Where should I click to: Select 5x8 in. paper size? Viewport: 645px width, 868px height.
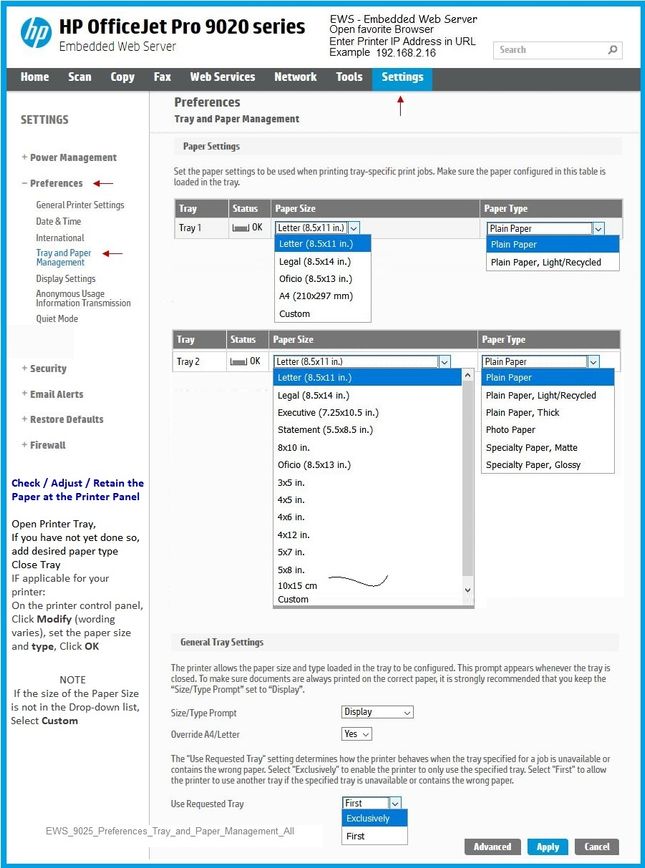[x=368, y=570]
